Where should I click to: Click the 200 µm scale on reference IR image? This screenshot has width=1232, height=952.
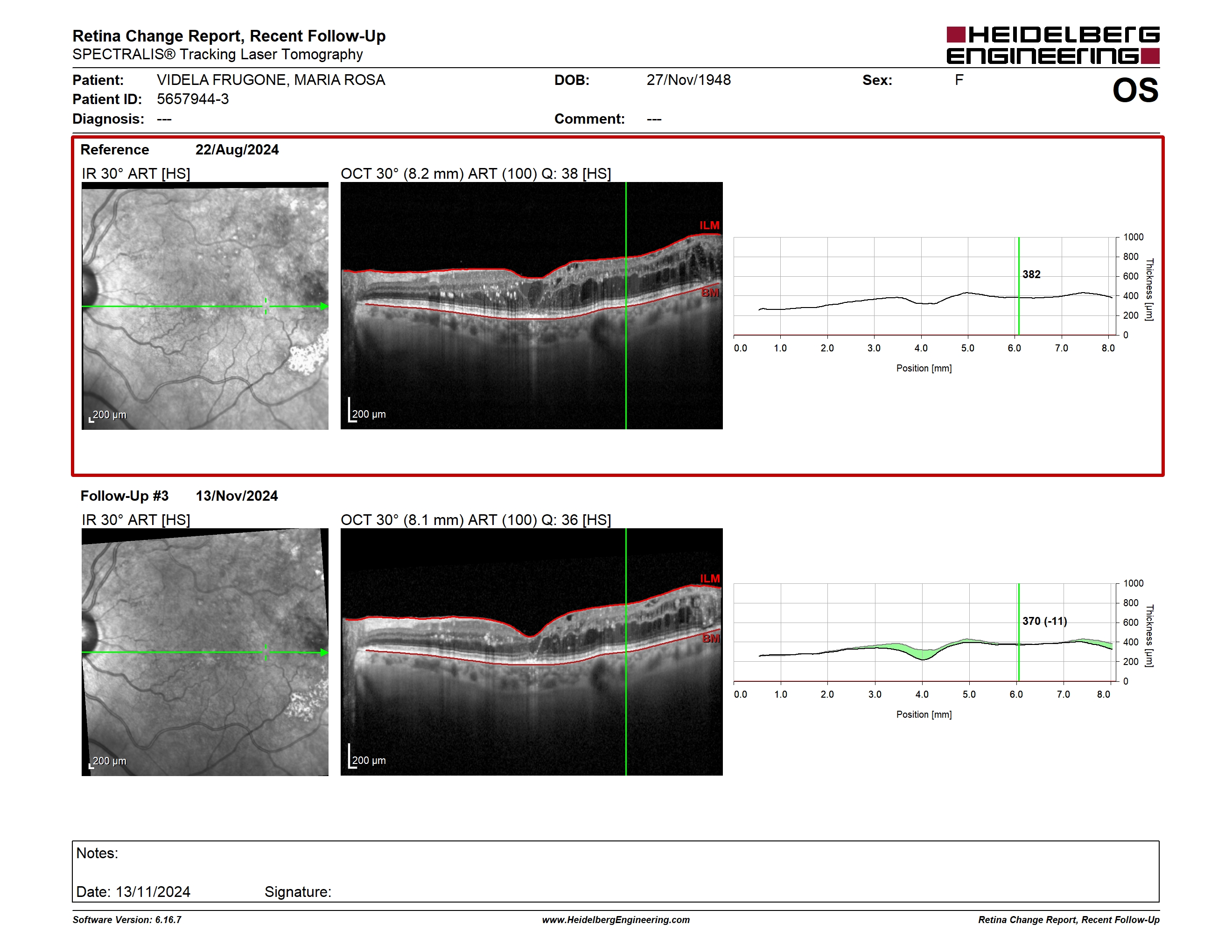pos(108,415)
